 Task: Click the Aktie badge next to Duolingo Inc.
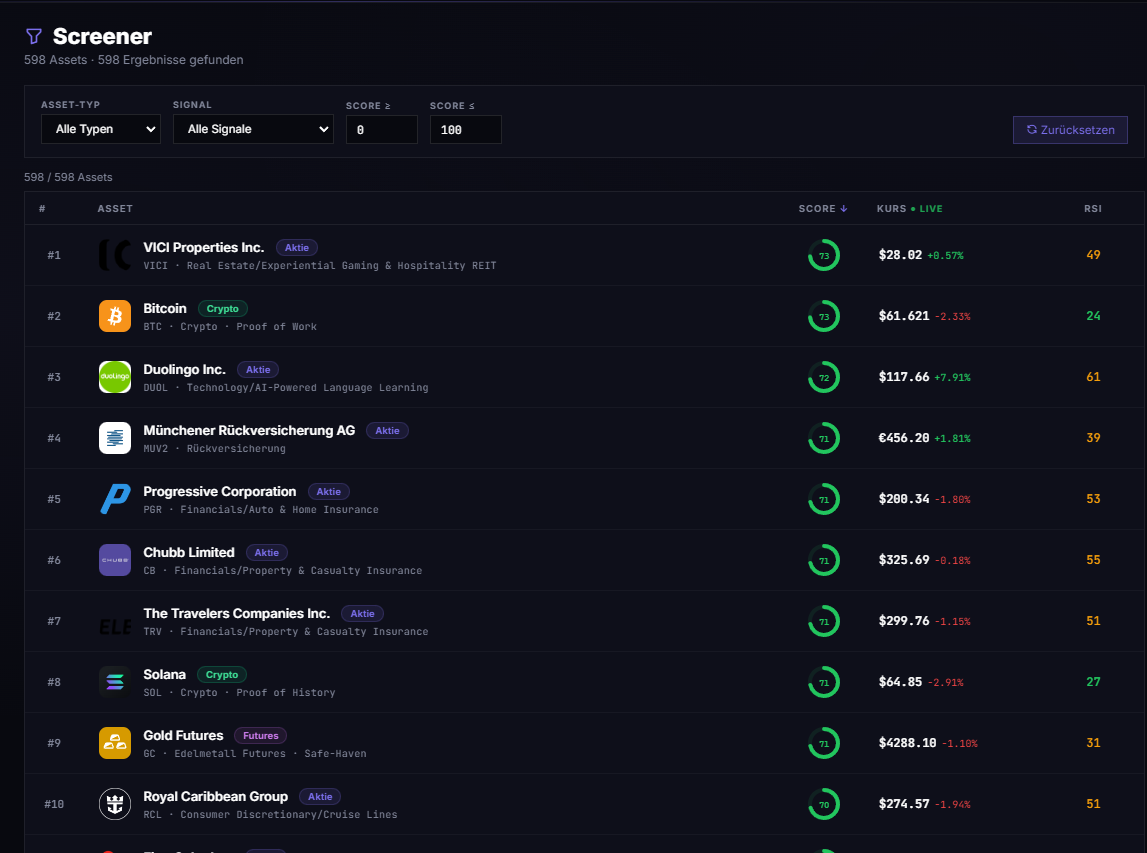click(258, 369)
